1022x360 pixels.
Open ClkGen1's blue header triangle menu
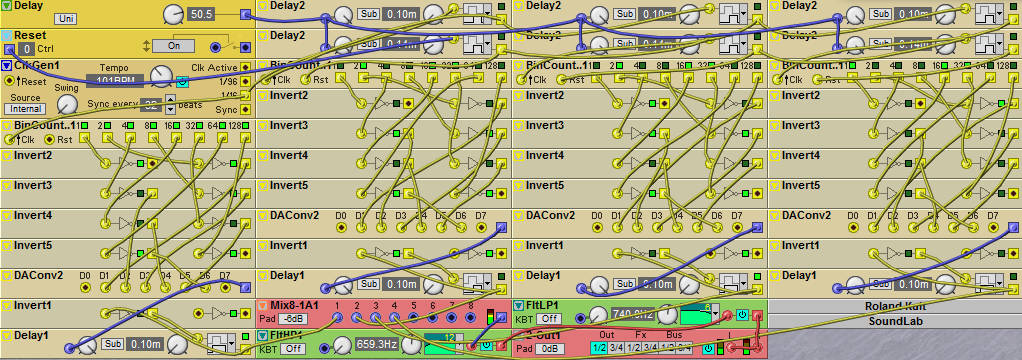click(7, 65)
